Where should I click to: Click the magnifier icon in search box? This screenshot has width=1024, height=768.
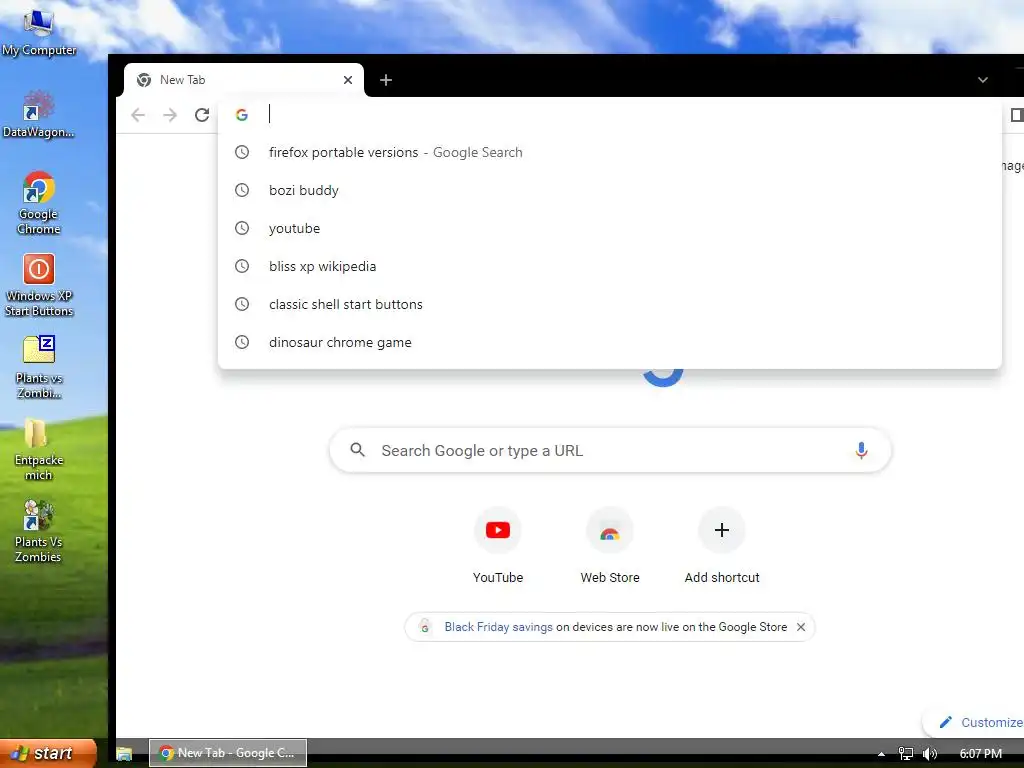357,450
